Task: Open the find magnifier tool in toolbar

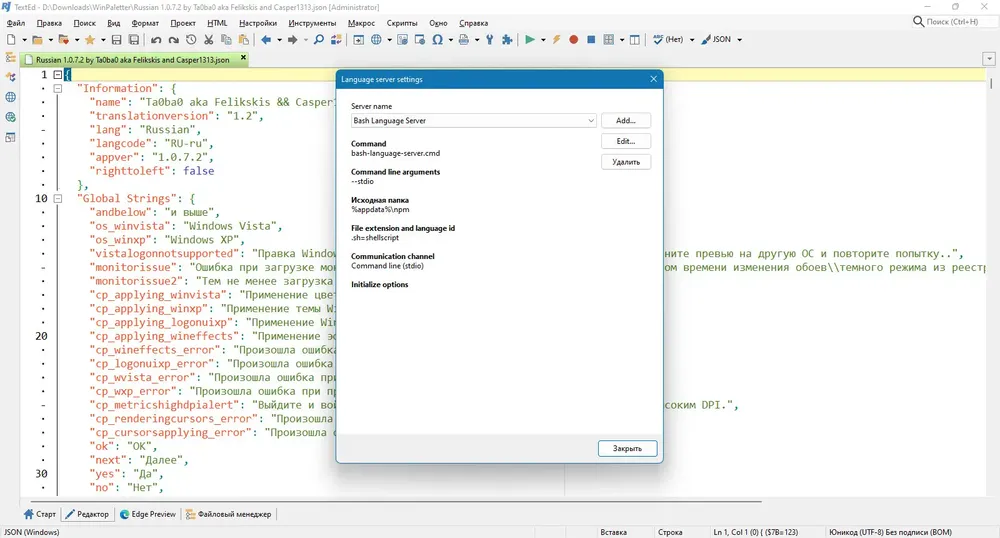Action: point(318,40)
